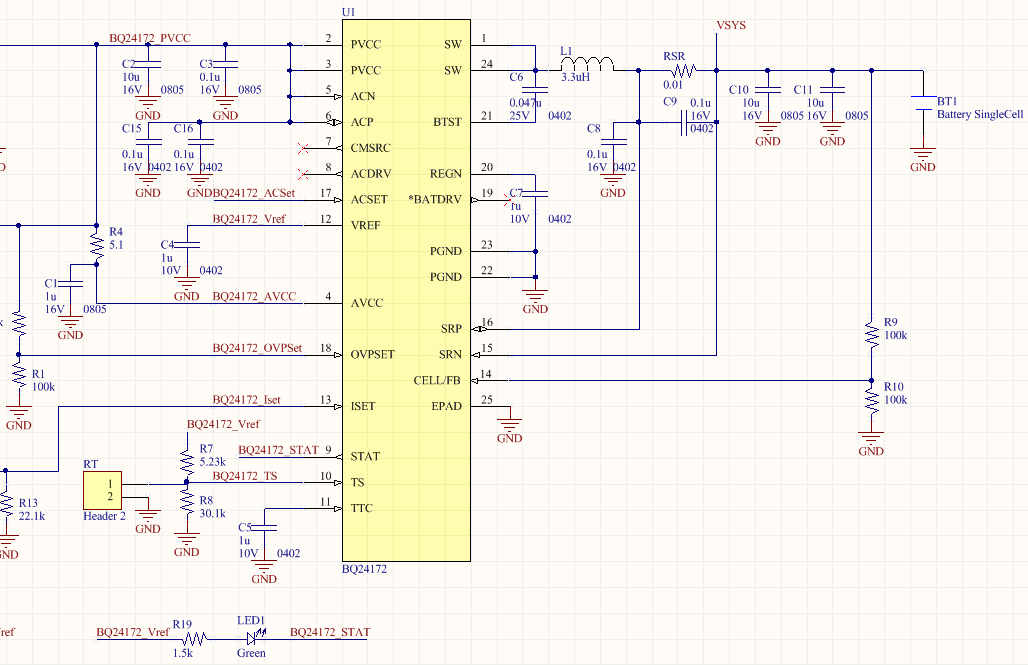Image resolution: width=1028 pixels, height=665 pixels.
Task: Pick the C1 capacitor symbol
Action: click(x=71, y=283)
